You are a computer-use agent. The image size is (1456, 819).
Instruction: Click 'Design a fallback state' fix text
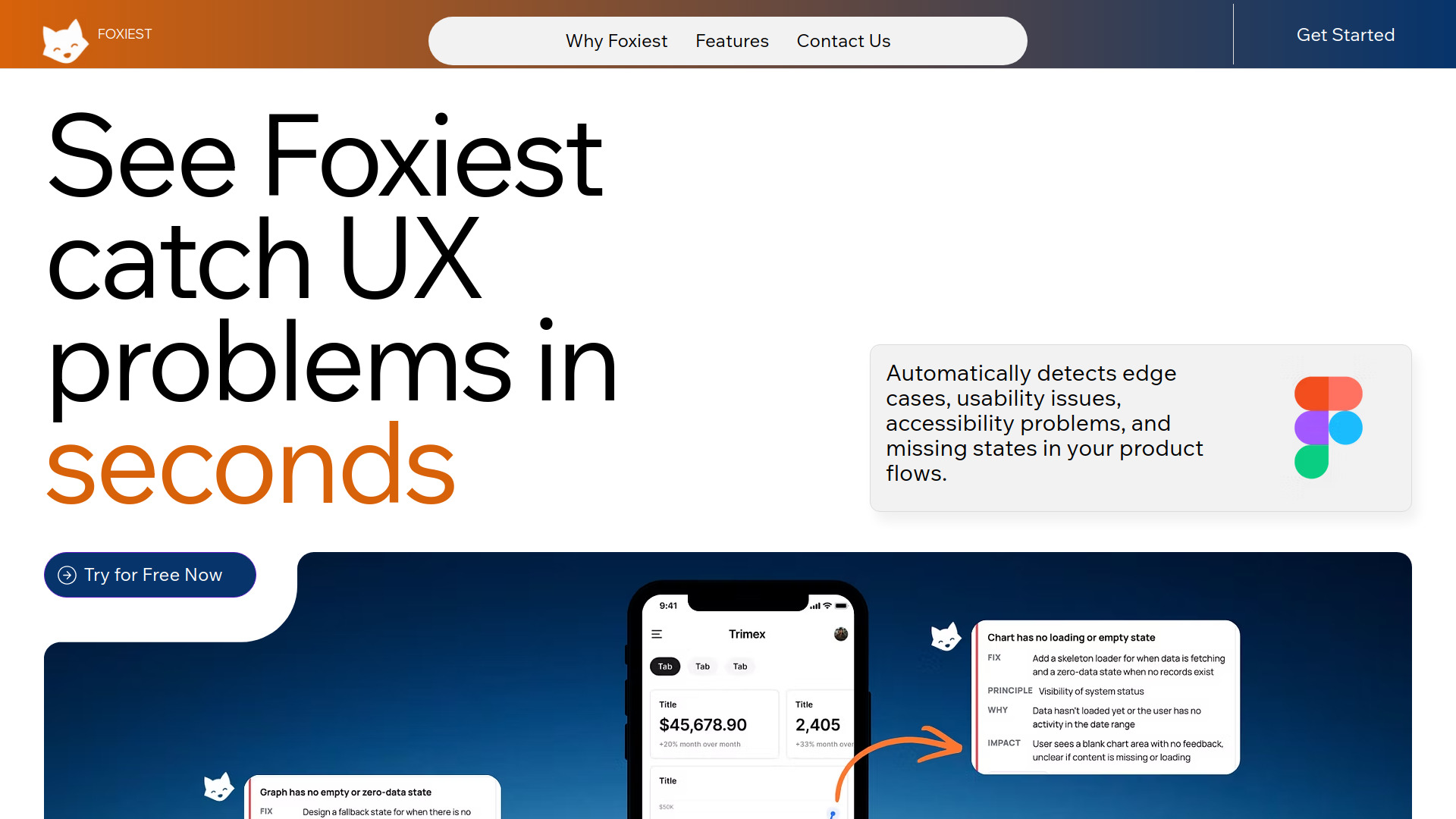pyautogui.click(x=386, y=812)
